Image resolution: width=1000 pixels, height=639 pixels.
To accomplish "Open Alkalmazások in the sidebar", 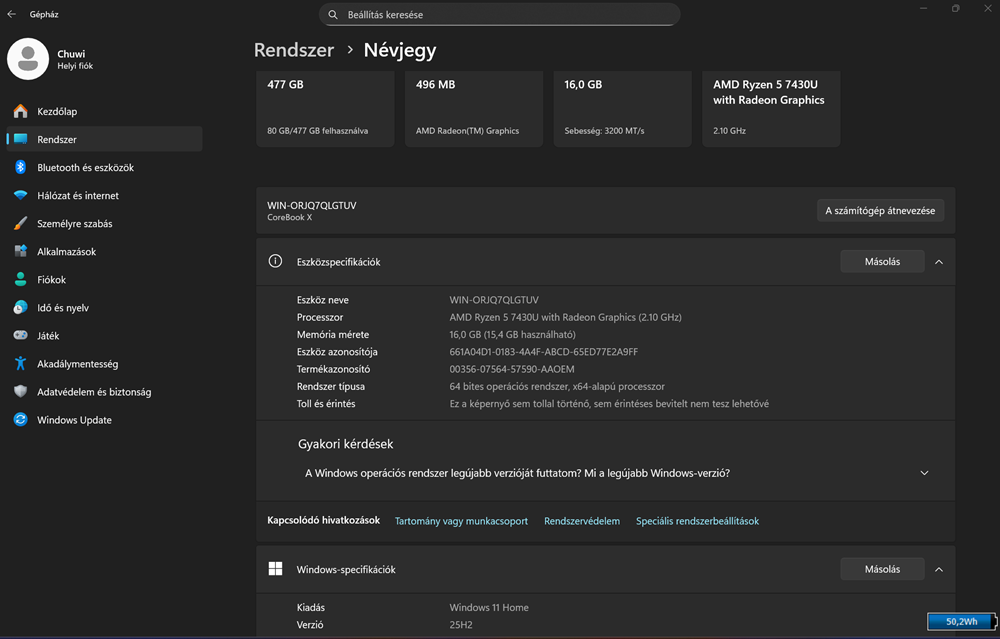I will [66, 252].
